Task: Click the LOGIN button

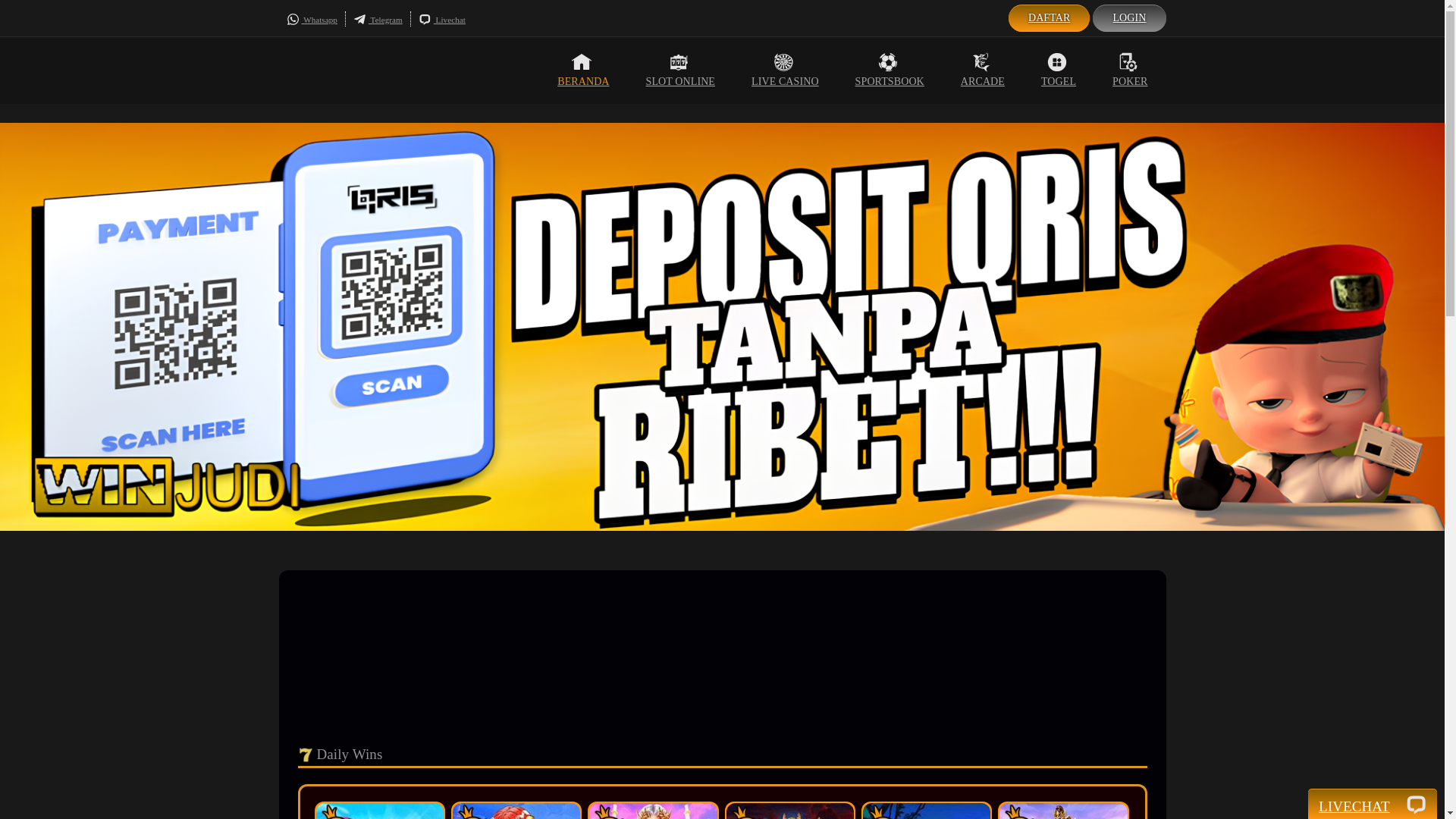Action: [x=1129, y=18]
